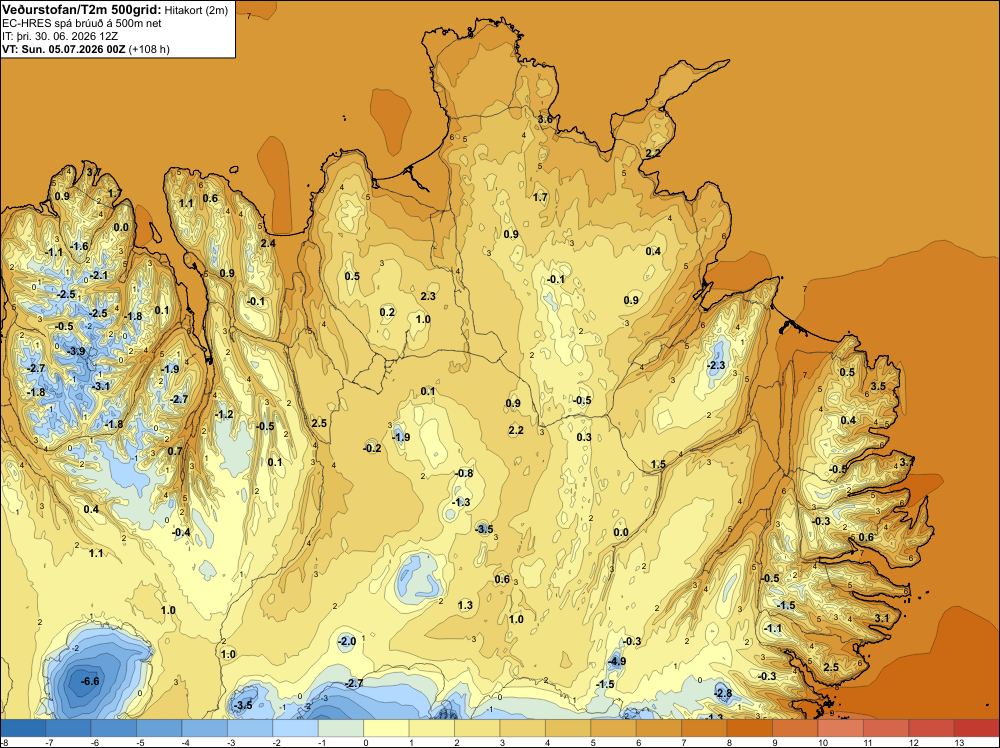Click the 2.2 label on northeast peninsula
This screenshot has height=748, width=1000.
pos(653,153)
